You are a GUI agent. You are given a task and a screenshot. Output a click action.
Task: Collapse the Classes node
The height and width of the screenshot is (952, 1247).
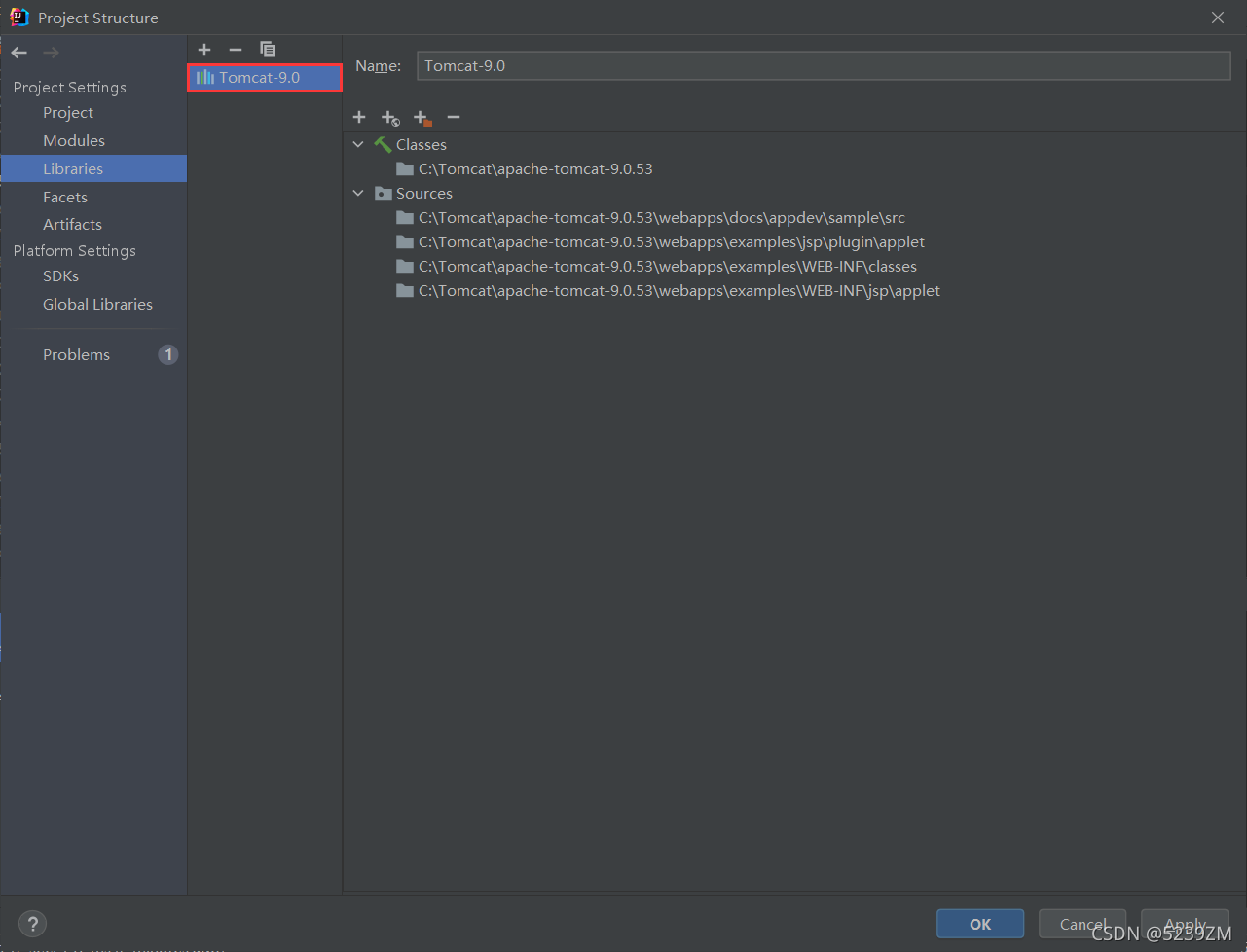pos(358,144)
